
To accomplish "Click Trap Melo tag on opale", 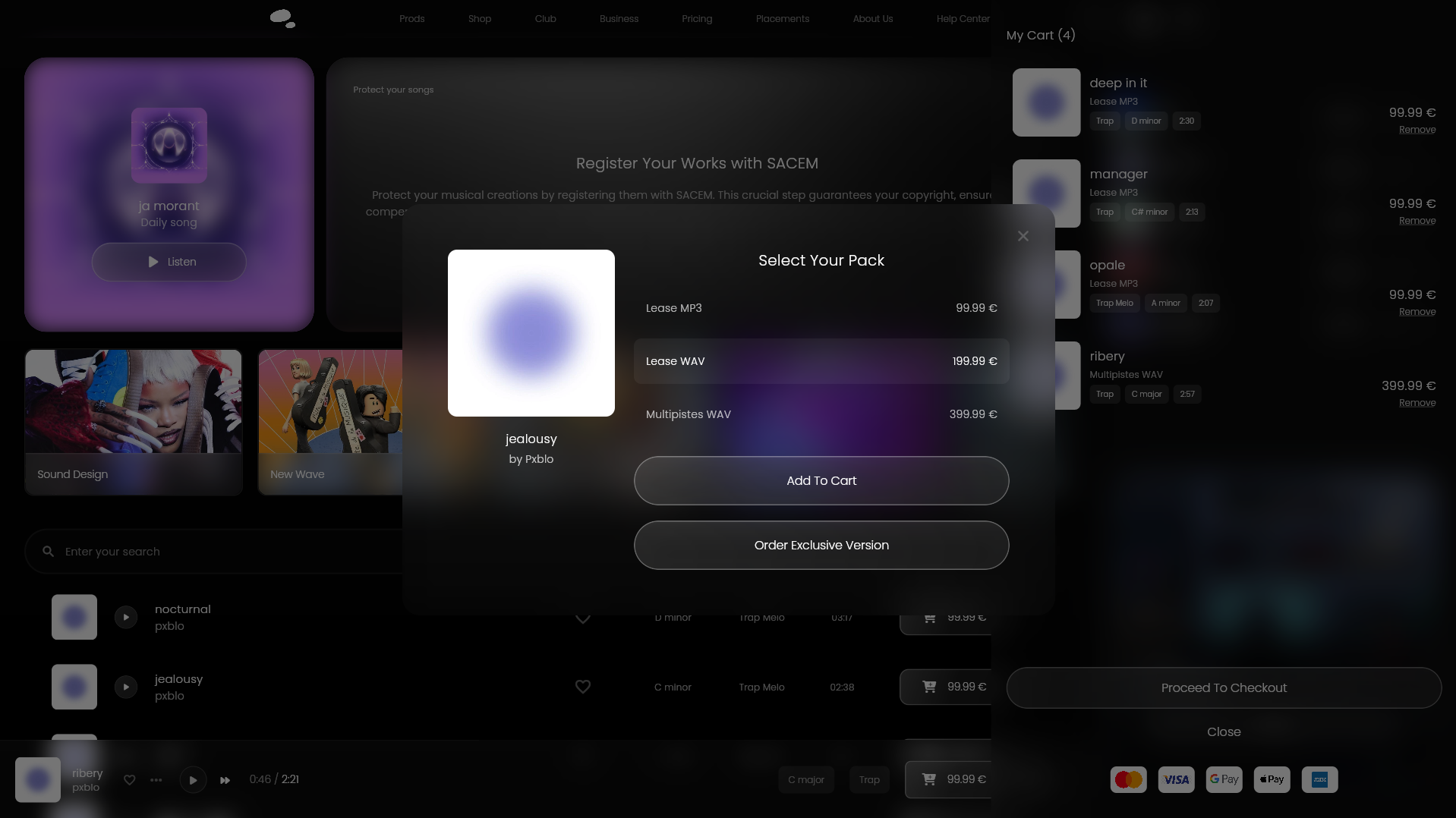I will [x=1114, y=304].
